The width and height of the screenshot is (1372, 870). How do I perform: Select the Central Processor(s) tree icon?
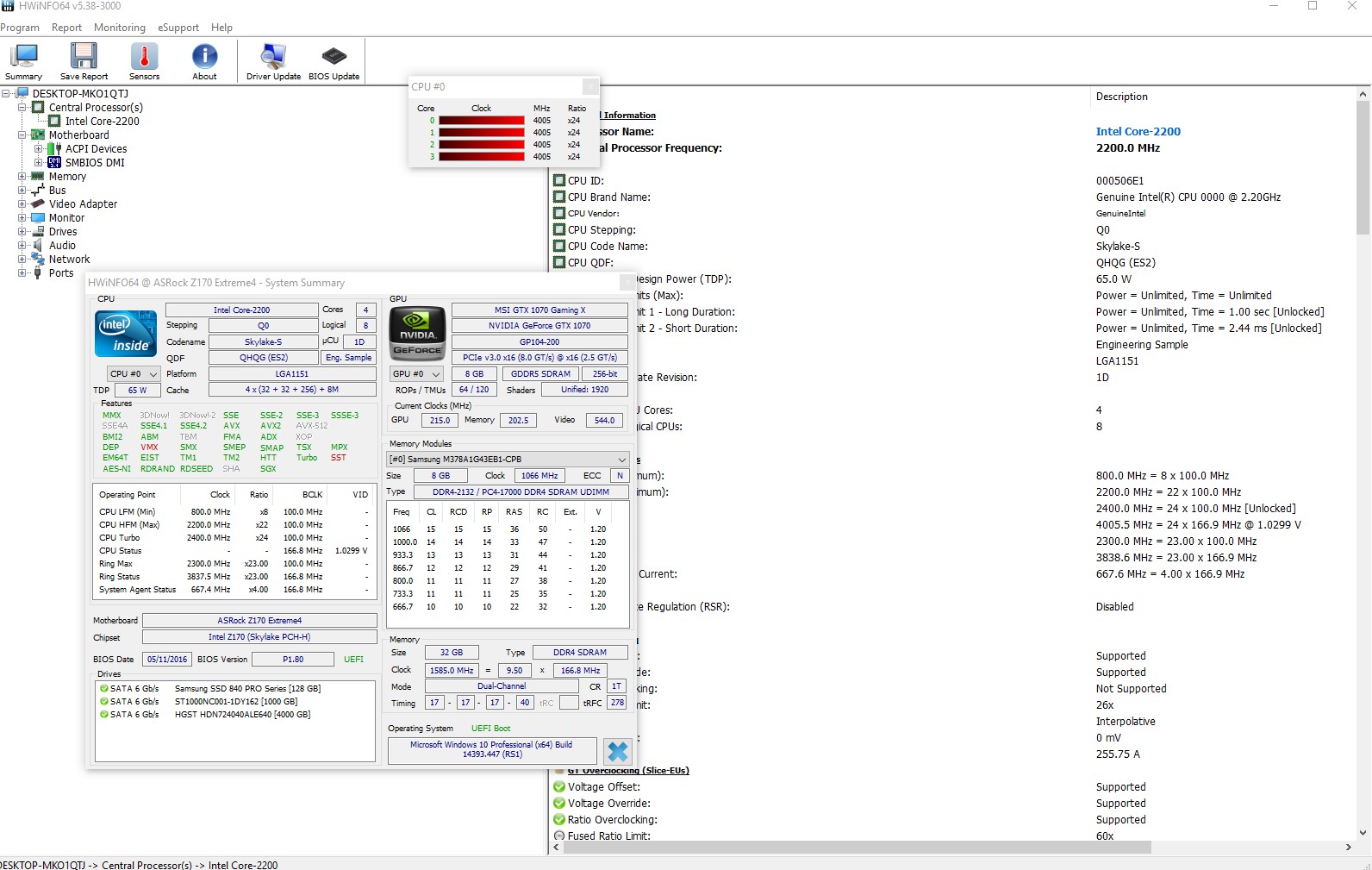[x=38, y=107]
